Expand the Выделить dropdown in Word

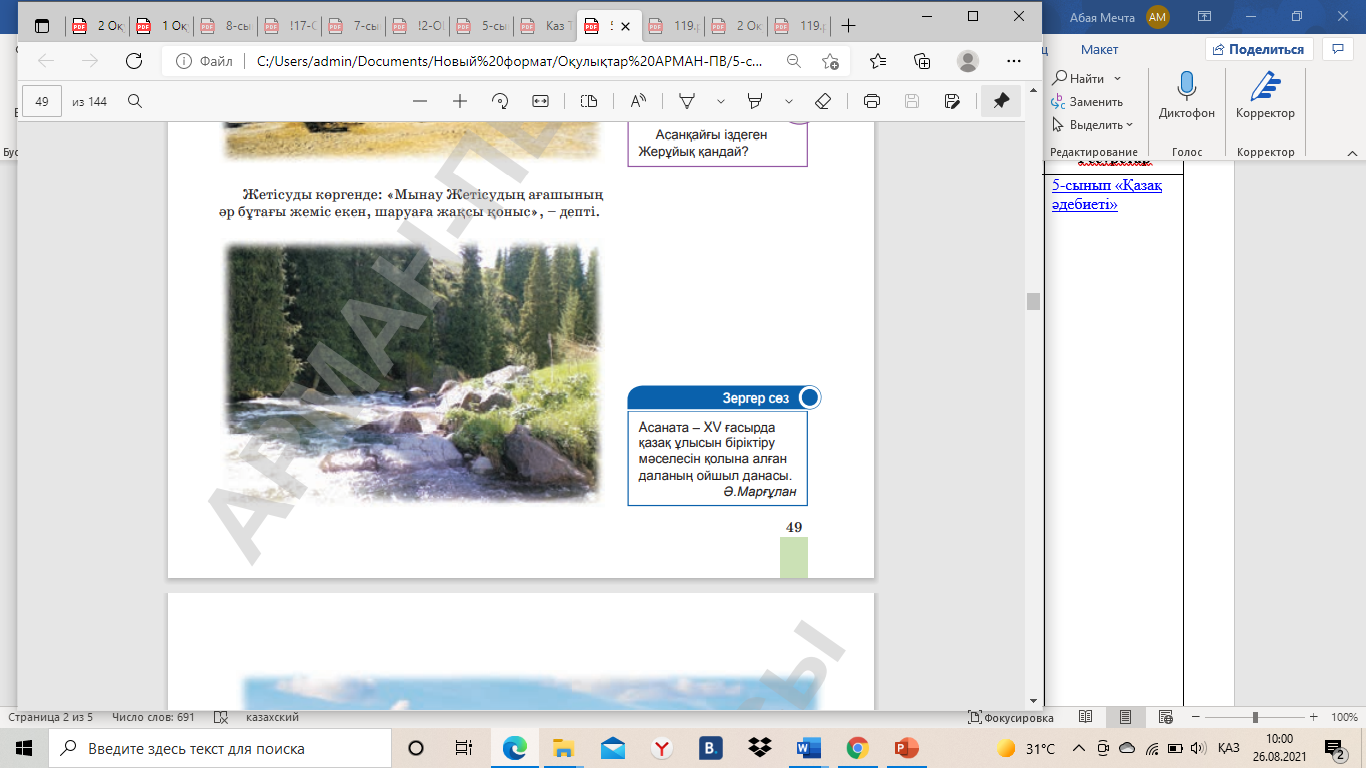[1129, 125]
